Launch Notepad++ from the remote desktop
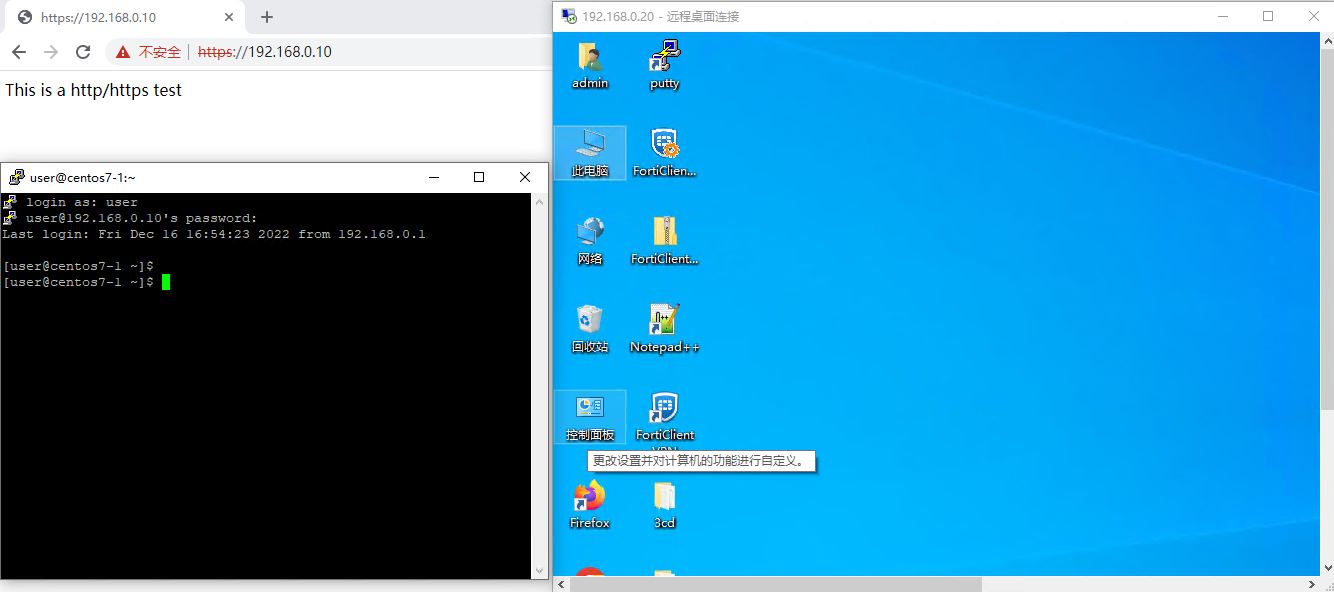Image resolution: width=1334 pixels, height=592 pixels. 665,322
